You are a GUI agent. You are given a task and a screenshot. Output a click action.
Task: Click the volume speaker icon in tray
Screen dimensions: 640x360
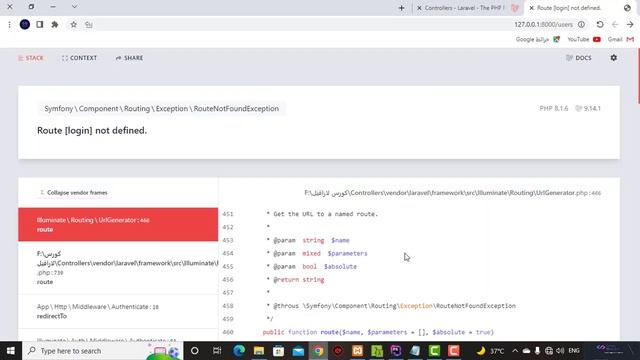[560, 351]
